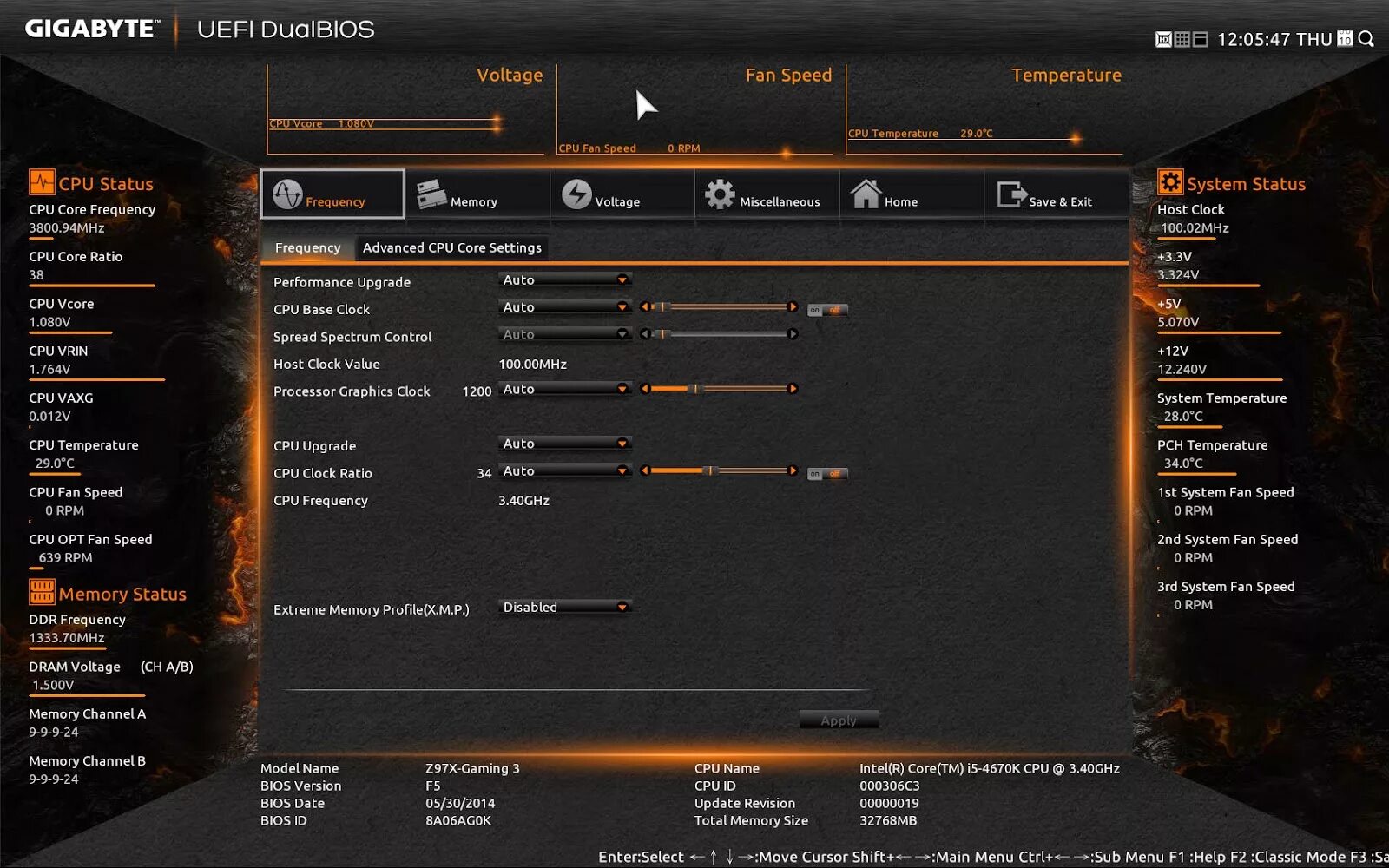The height and width of the screenshot is (868, 1389).
Task: Open the calendar date icon
Action: pos(1345,38)
